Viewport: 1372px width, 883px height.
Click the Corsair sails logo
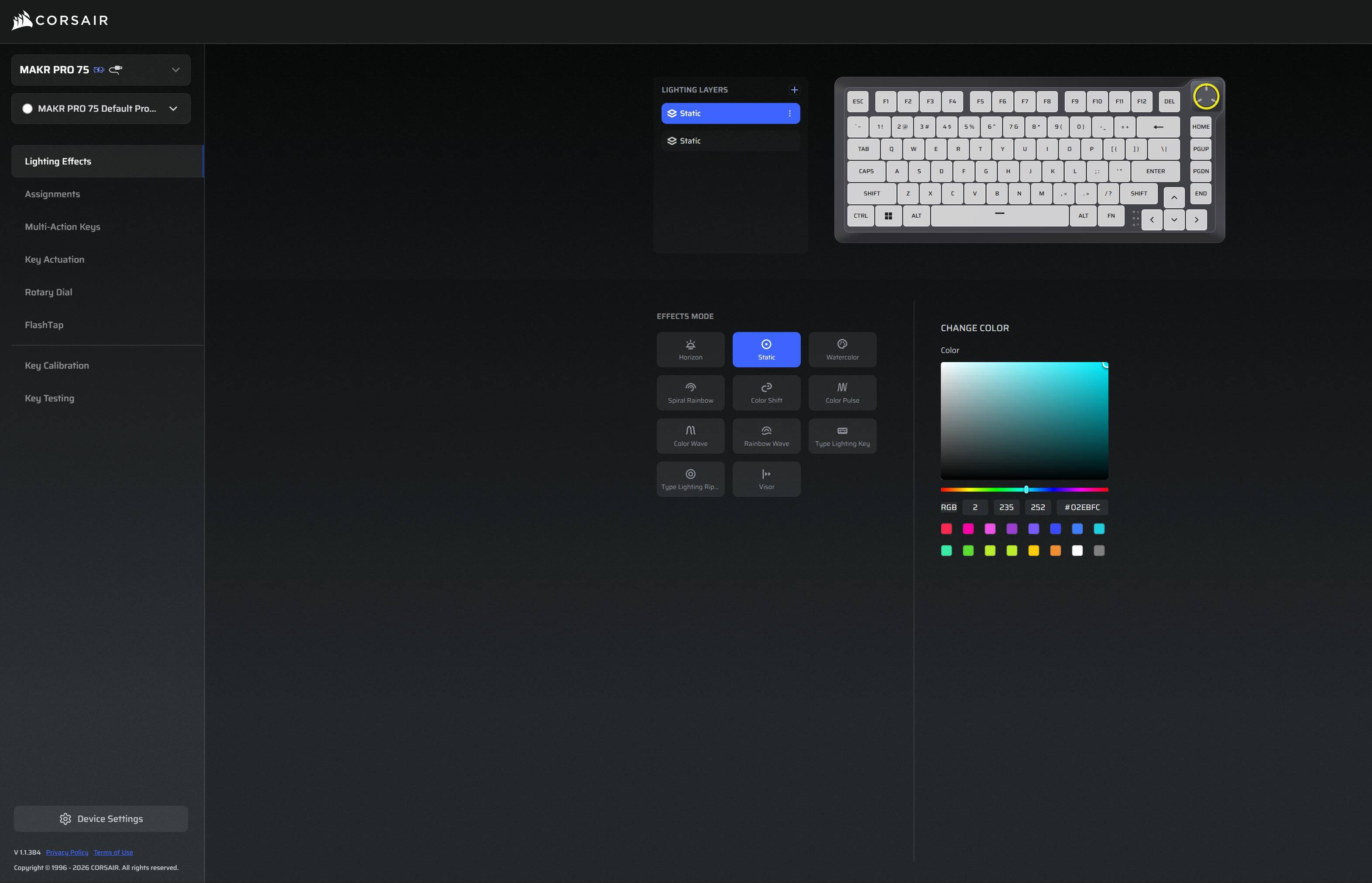[22, 21]
